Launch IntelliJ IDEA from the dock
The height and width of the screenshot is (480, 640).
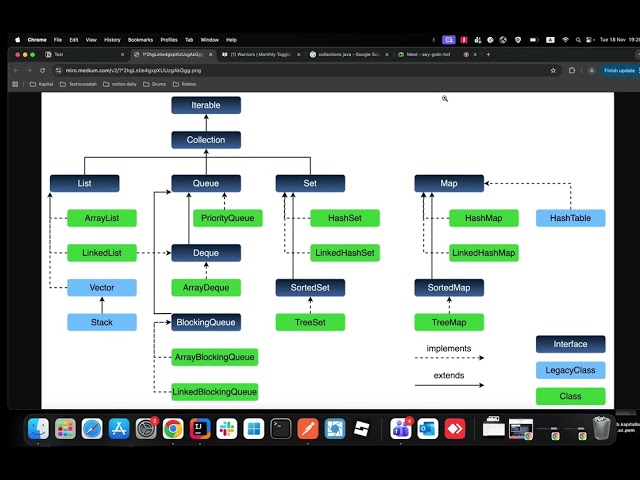(x=200, y=429)
